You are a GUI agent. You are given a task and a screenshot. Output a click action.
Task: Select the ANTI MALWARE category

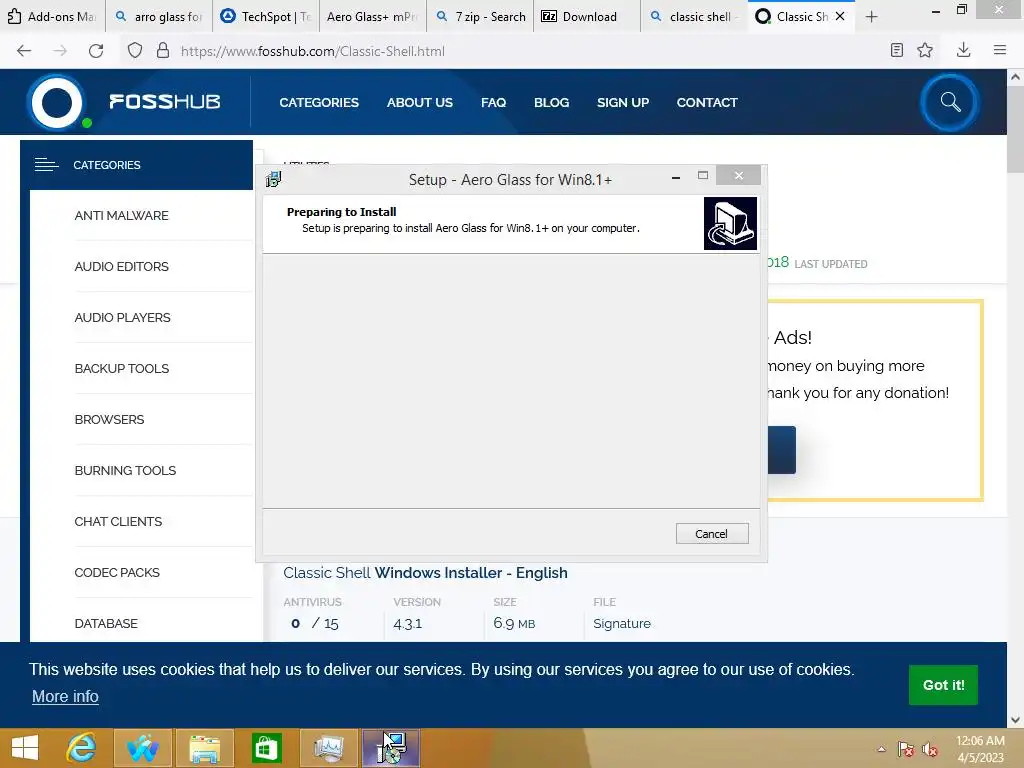121,216
